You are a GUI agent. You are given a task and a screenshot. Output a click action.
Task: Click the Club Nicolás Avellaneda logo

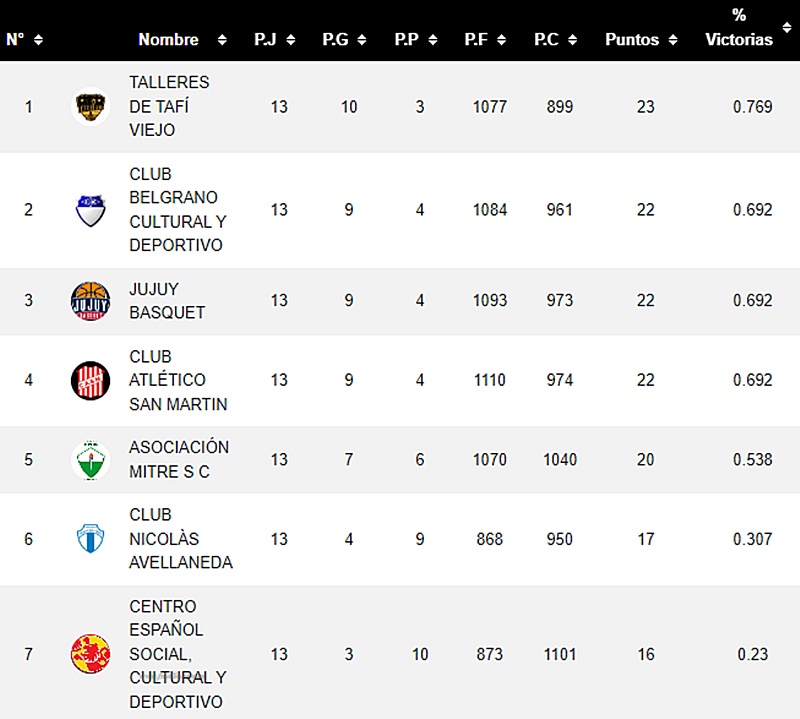point(90,539)
